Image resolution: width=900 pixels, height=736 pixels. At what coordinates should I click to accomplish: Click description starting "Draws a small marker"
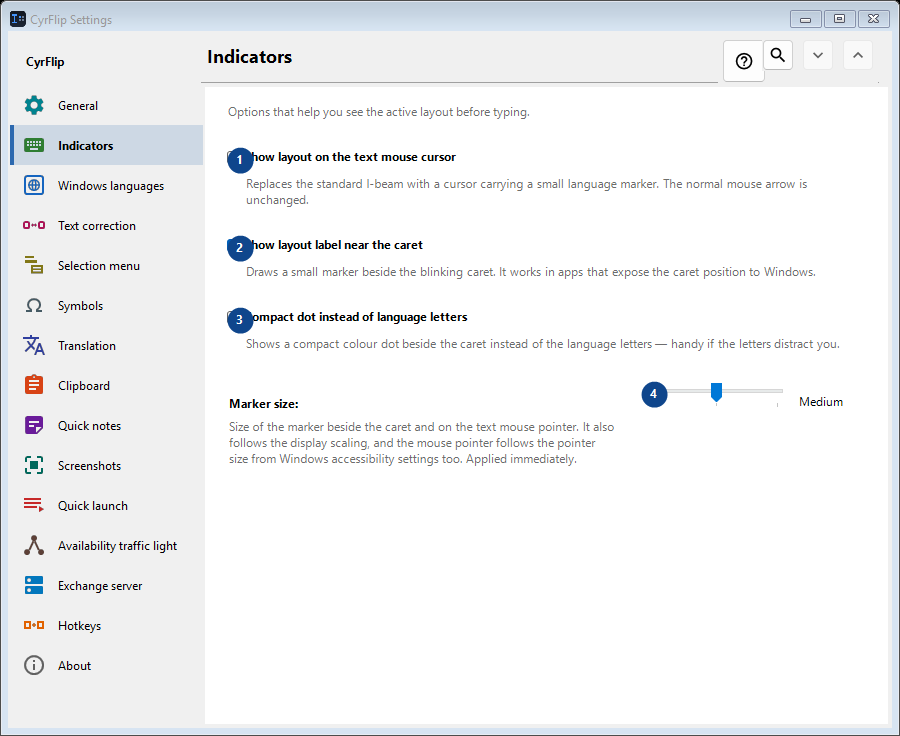[531, 272]
